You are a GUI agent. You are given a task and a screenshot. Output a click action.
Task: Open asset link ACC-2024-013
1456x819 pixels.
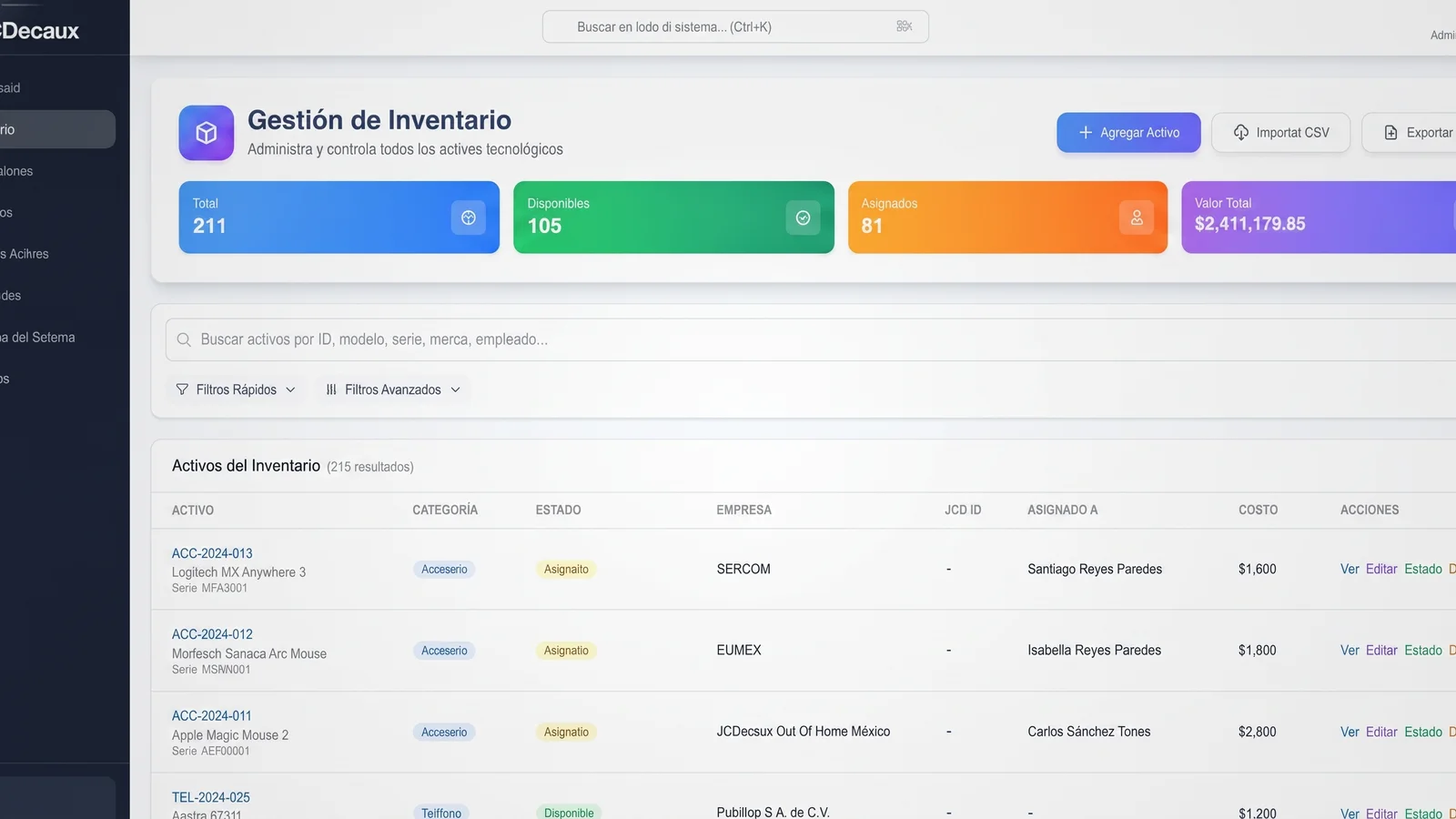pyautogui.click(x=212, y=553)
